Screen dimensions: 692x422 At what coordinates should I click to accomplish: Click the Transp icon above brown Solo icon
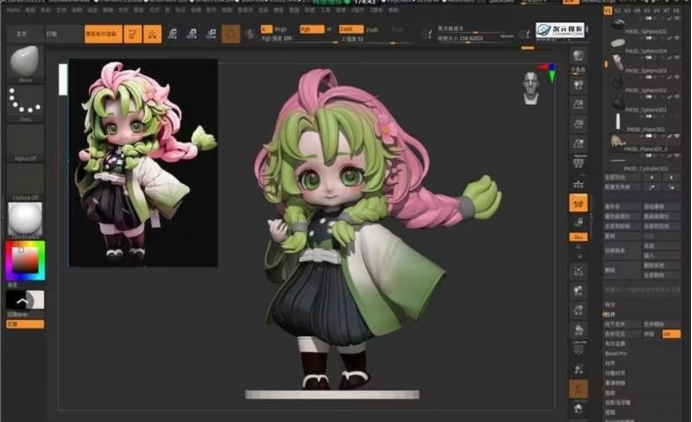tap(578, 369)
